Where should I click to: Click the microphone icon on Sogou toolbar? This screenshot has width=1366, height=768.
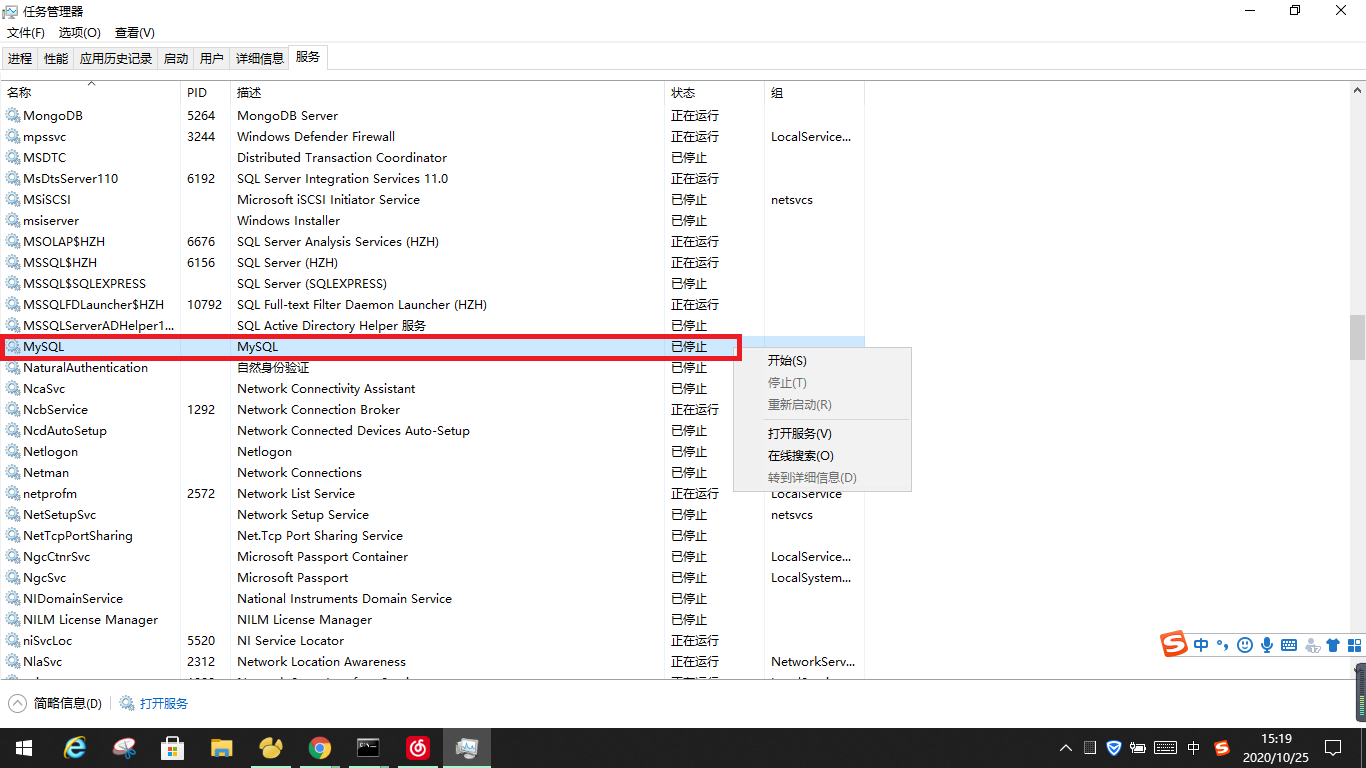coord(1266,644)
